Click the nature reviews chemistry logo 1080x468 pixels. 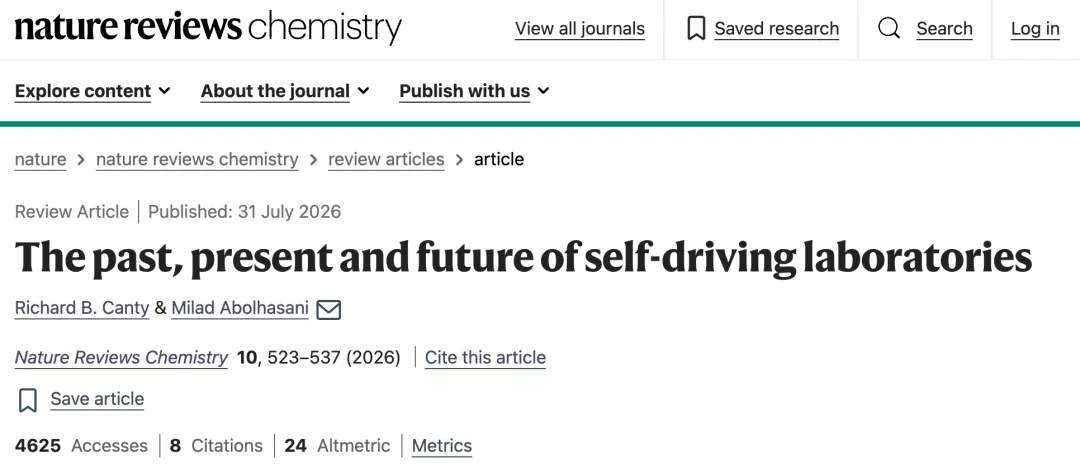tap(208, 28)
